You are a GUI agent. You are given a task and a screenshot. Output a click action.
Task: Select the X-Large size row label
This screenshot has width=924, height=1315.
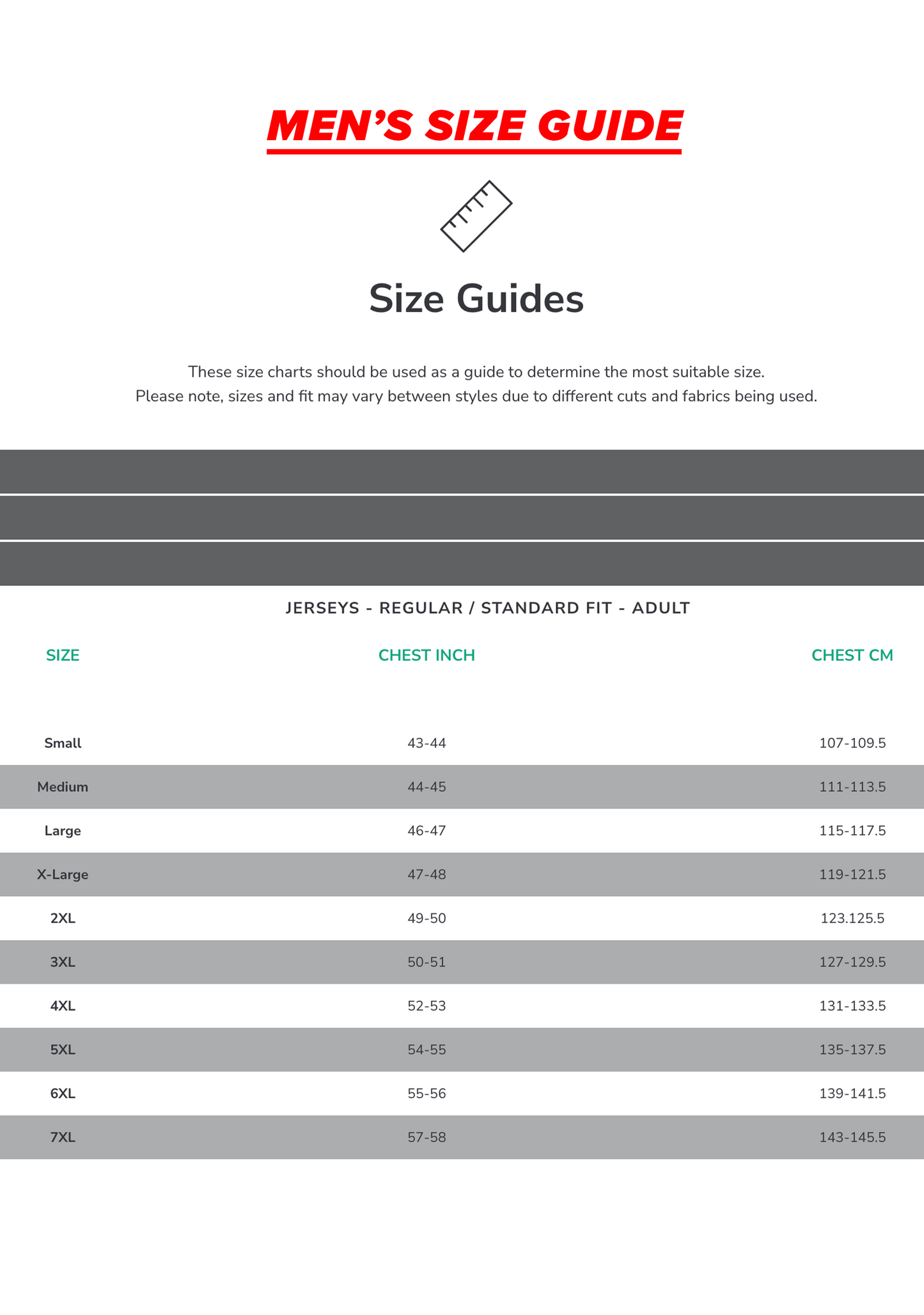click(63, 874)
